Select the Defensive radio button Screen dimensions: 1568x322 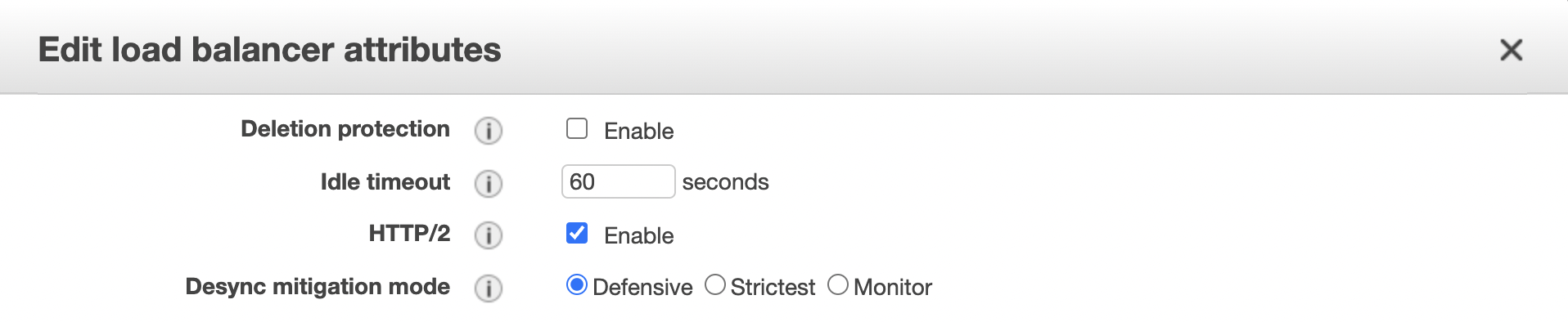[577, 285]
